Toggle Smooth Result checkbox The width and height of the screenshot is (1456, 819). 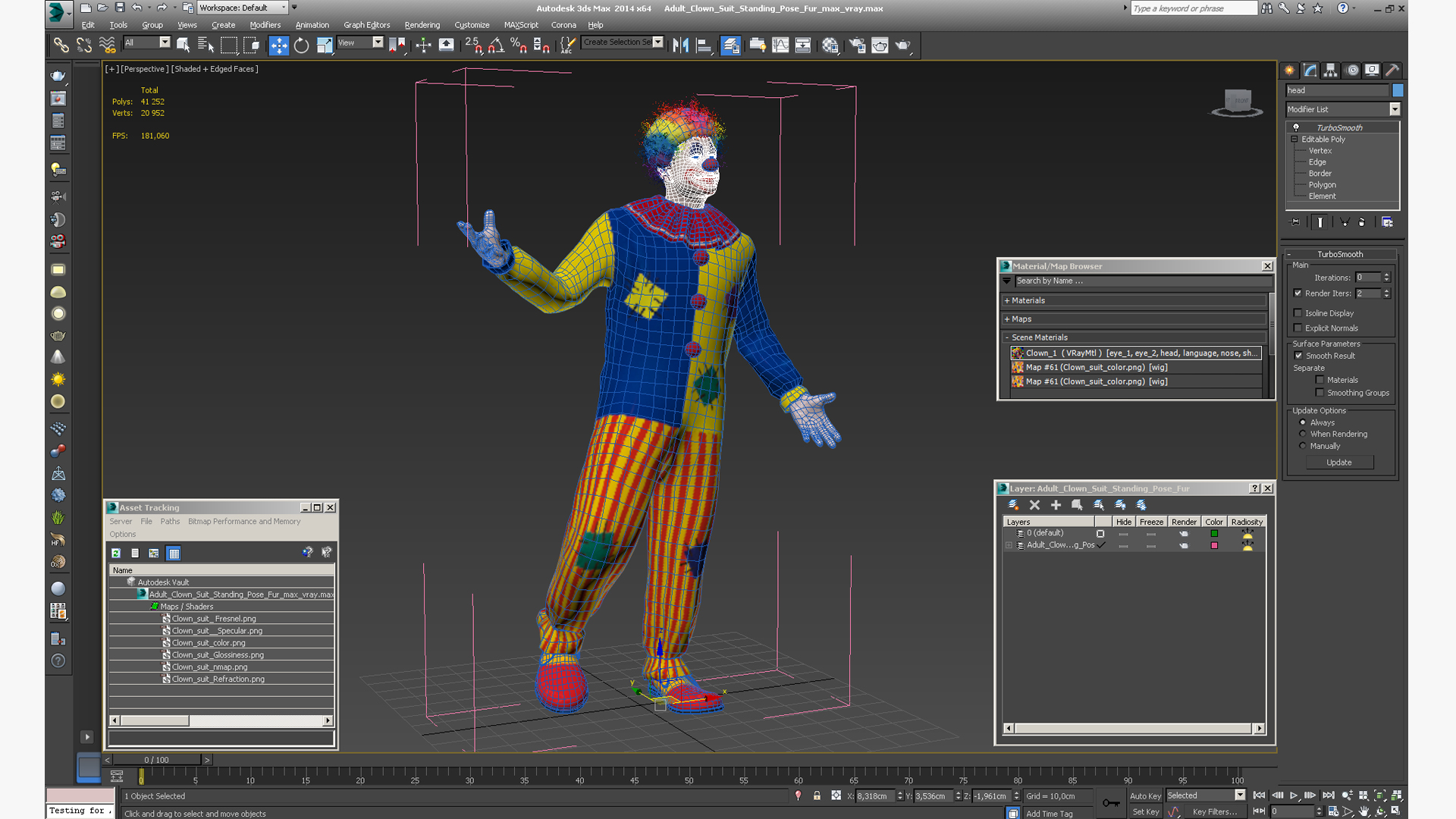point(1298,355)
